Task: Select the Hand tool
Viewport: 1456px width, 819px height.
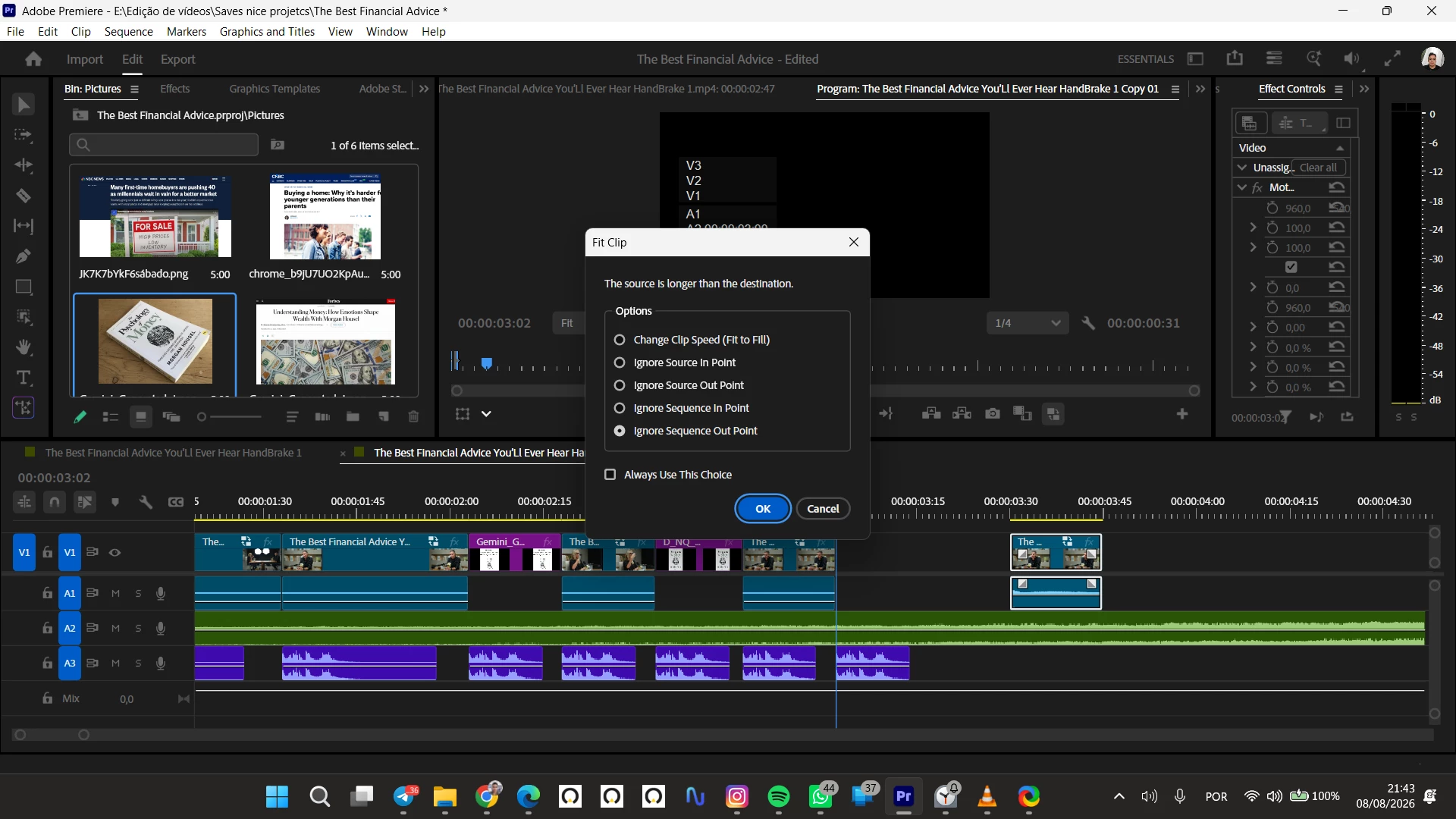Action: click(24, 347)
